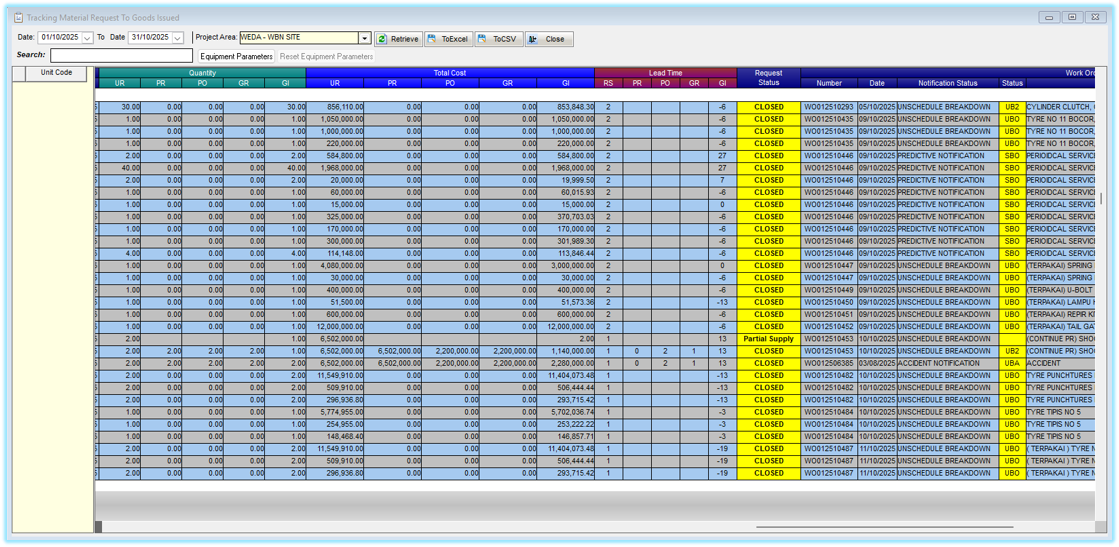Viewport: 1119px width, 547px height.
Task: Click the GI column under Lead Time
Action: point(722,84)
